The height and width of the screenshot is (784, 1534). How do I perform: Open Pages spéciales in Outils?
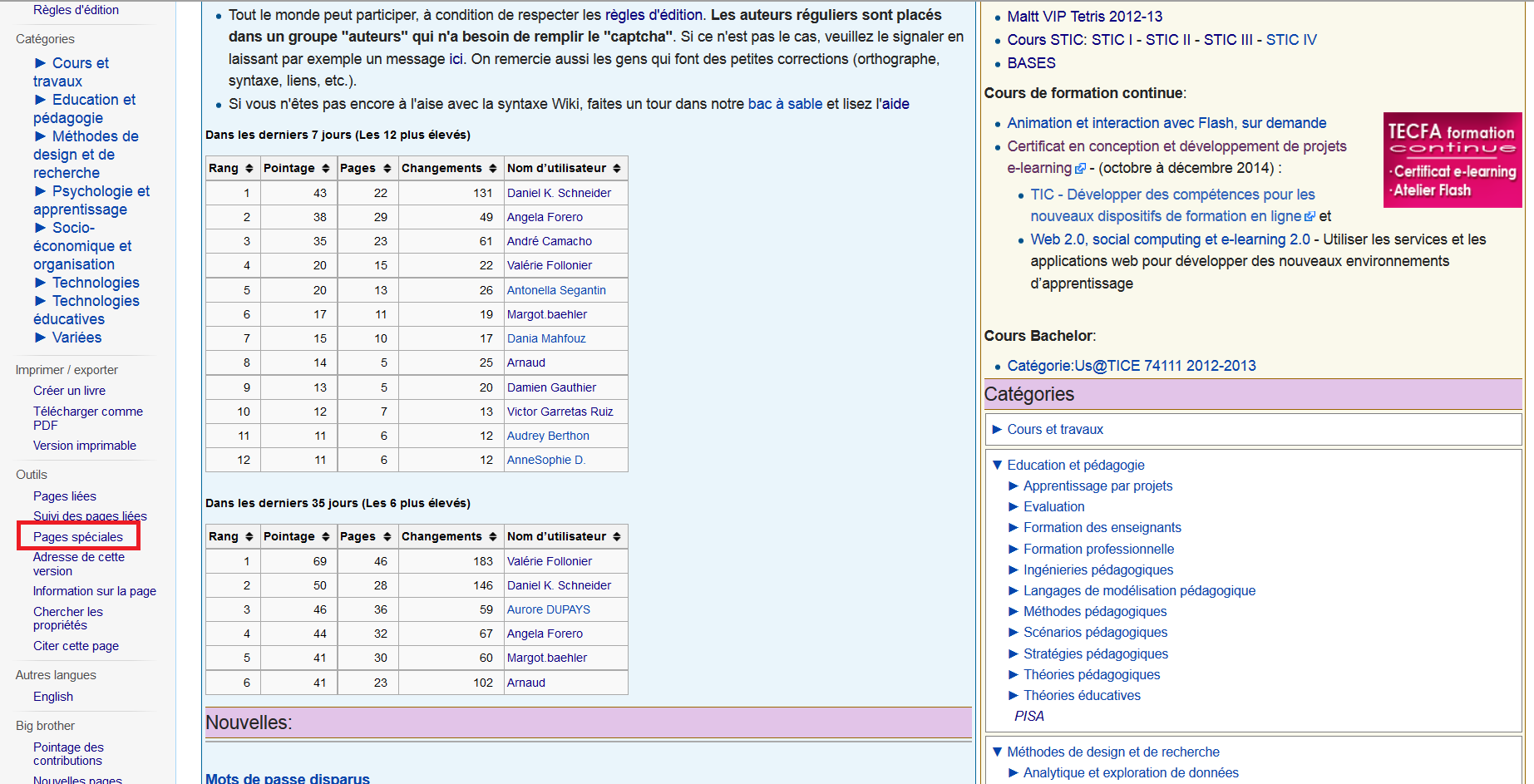tap(78, 537)
